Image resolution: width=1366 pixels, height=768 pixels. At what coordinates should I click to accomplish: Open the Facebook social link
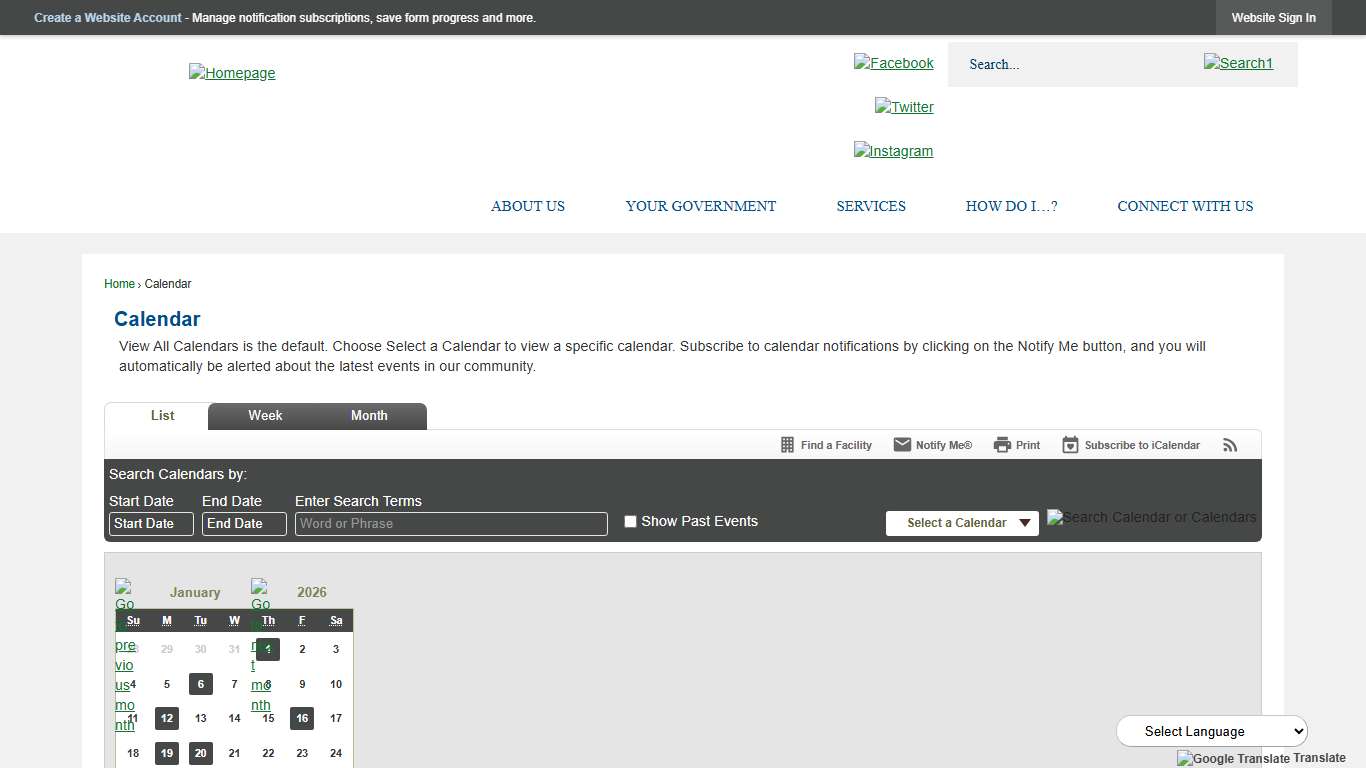[x=893, y=63]
